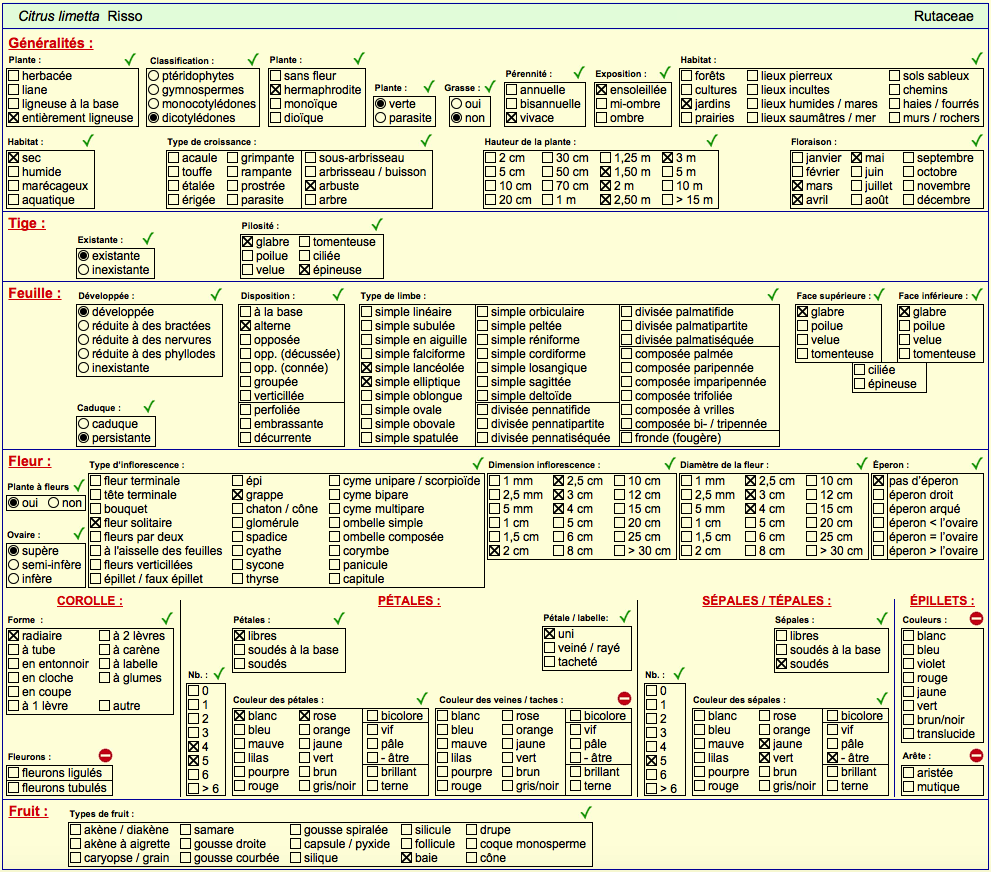The width and height of the screenshot is (991, 872).
Task: Click the green checkmark beside Dimension inflorescence
Action: point(670,463)
